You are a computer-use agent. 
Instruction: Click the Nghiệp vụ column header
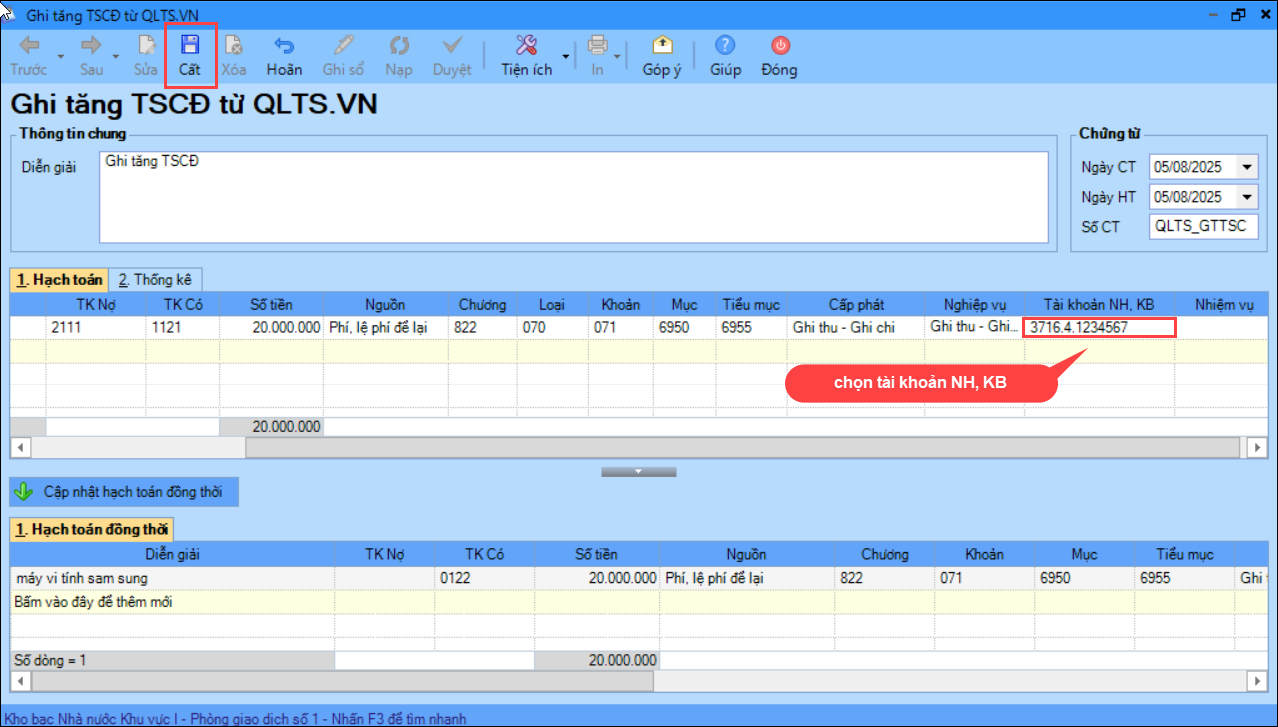[974, 304]
